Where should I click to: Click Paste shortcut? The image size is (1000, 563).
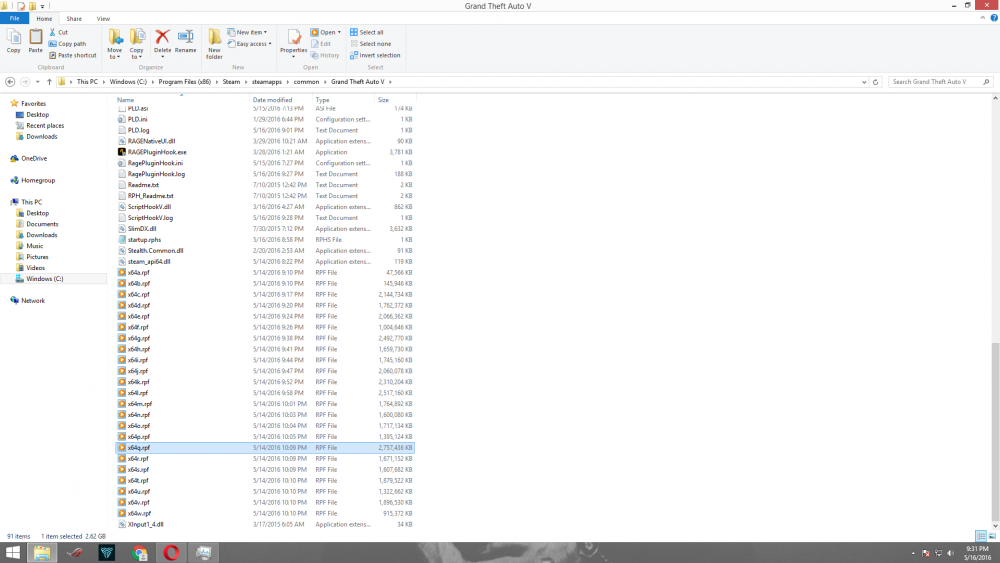point(73,55)
